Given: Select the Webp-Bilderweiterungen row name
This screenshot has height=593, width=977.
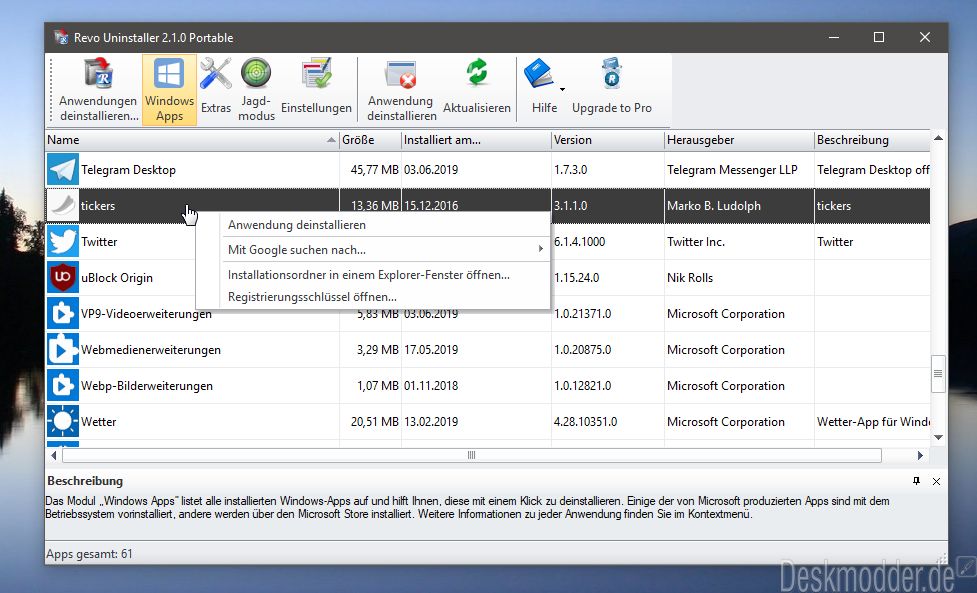Looking at the screenshot, I should [x=147, y=386].
